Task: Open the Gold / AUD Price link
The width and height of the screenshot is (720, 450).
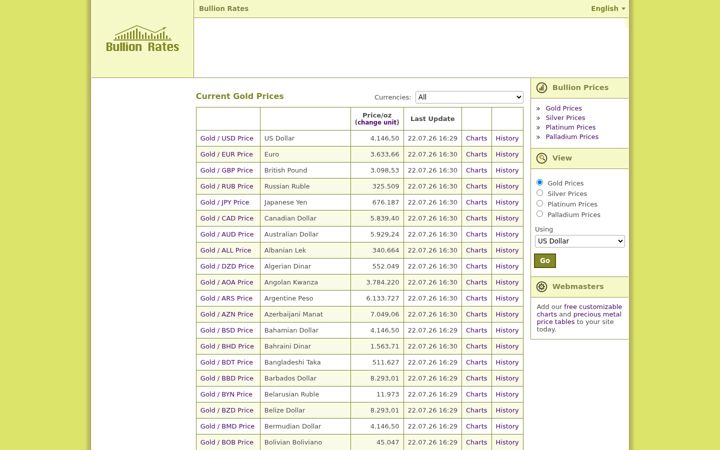Action: (227, 235)
